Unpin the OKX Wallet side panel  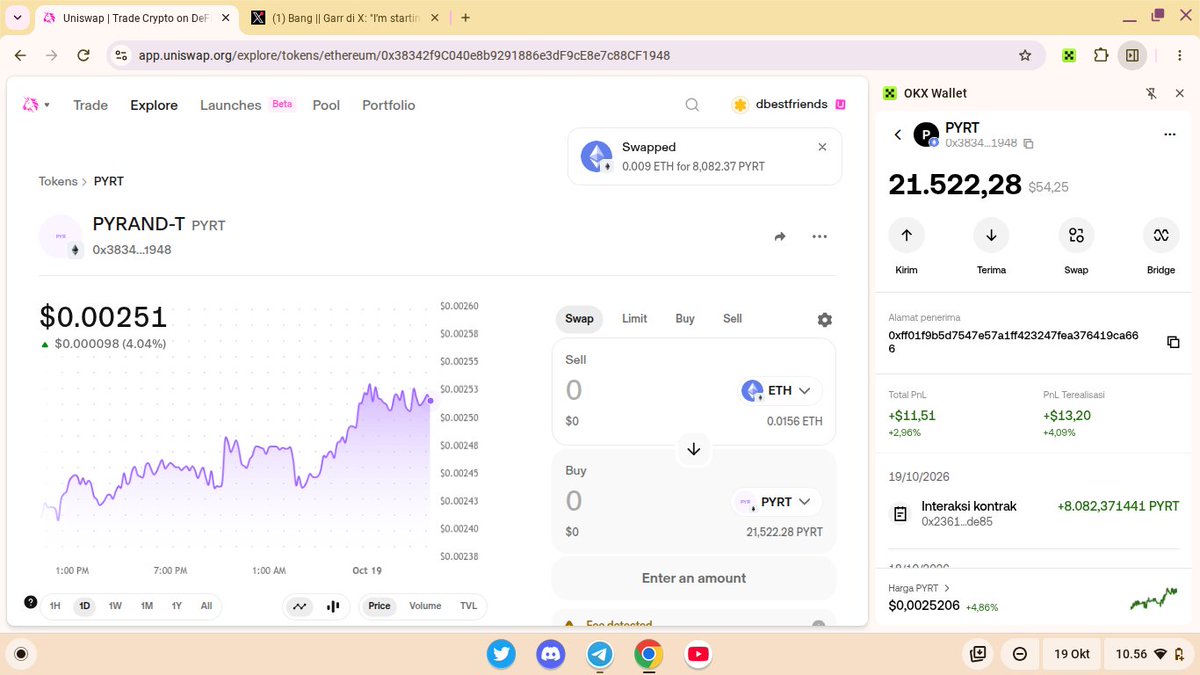(x=1151, y=93)
